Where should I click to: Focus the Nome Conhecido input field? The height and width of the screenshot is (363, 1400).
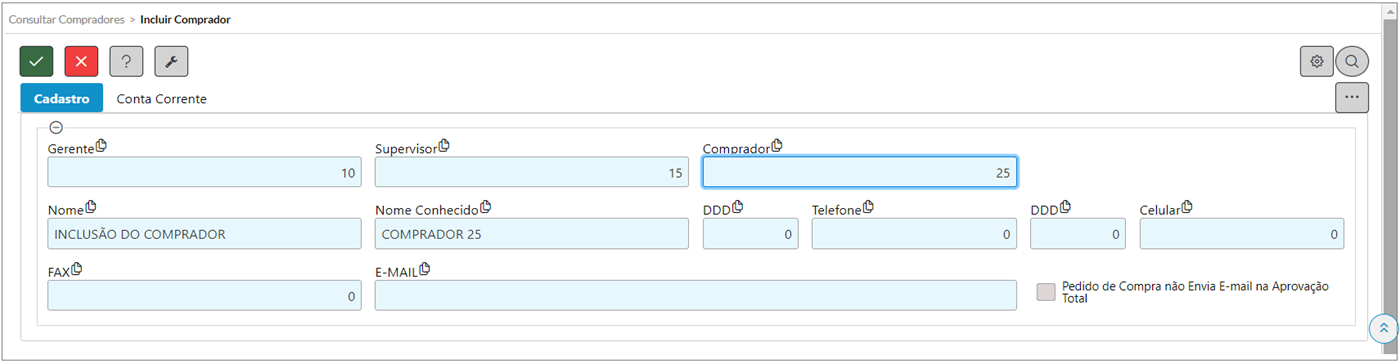click(532, 234)
